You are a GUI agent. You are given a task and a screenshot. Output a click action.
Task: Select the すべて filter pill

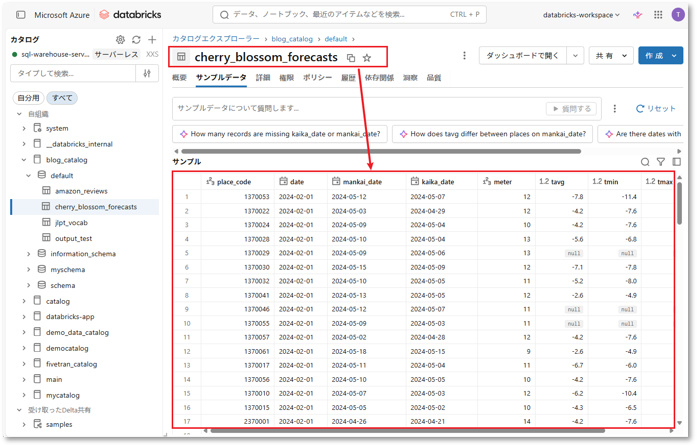62,98
